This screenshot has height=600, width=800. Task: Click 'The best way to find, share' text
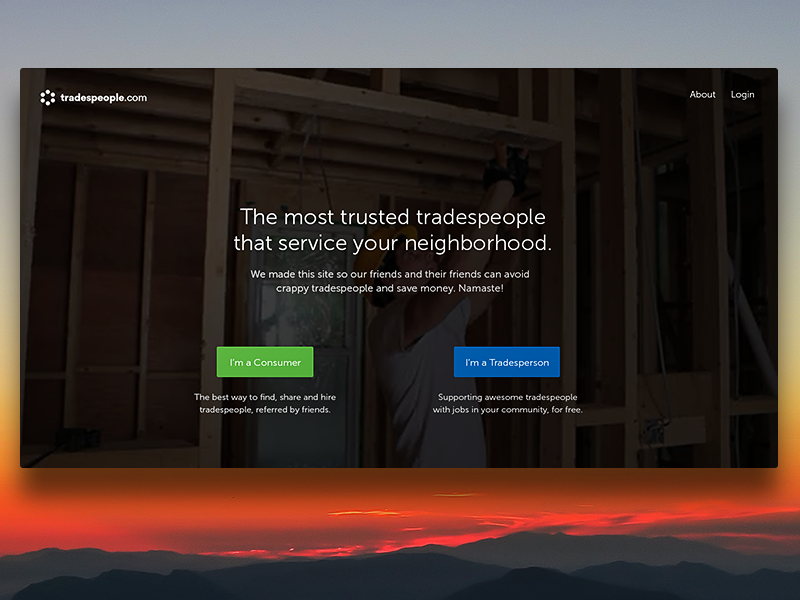point(265,397)
